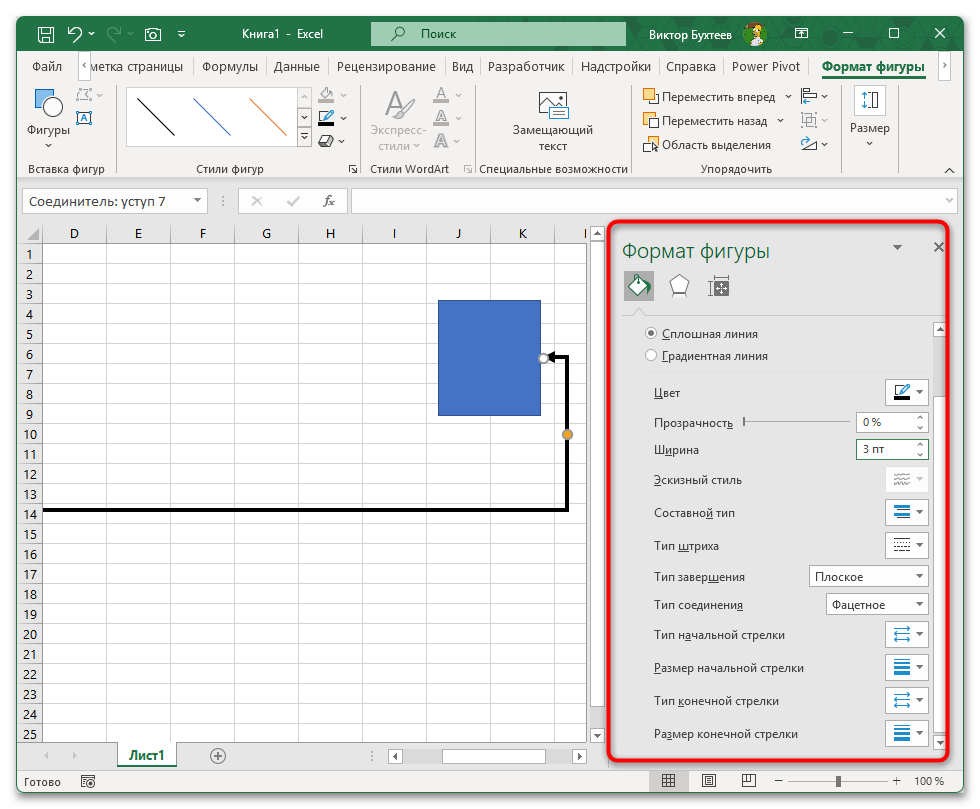Select the Effects pentagon tab in pane
The width and height of the screenshot is (980, 809).
click(x=679, y=286)
